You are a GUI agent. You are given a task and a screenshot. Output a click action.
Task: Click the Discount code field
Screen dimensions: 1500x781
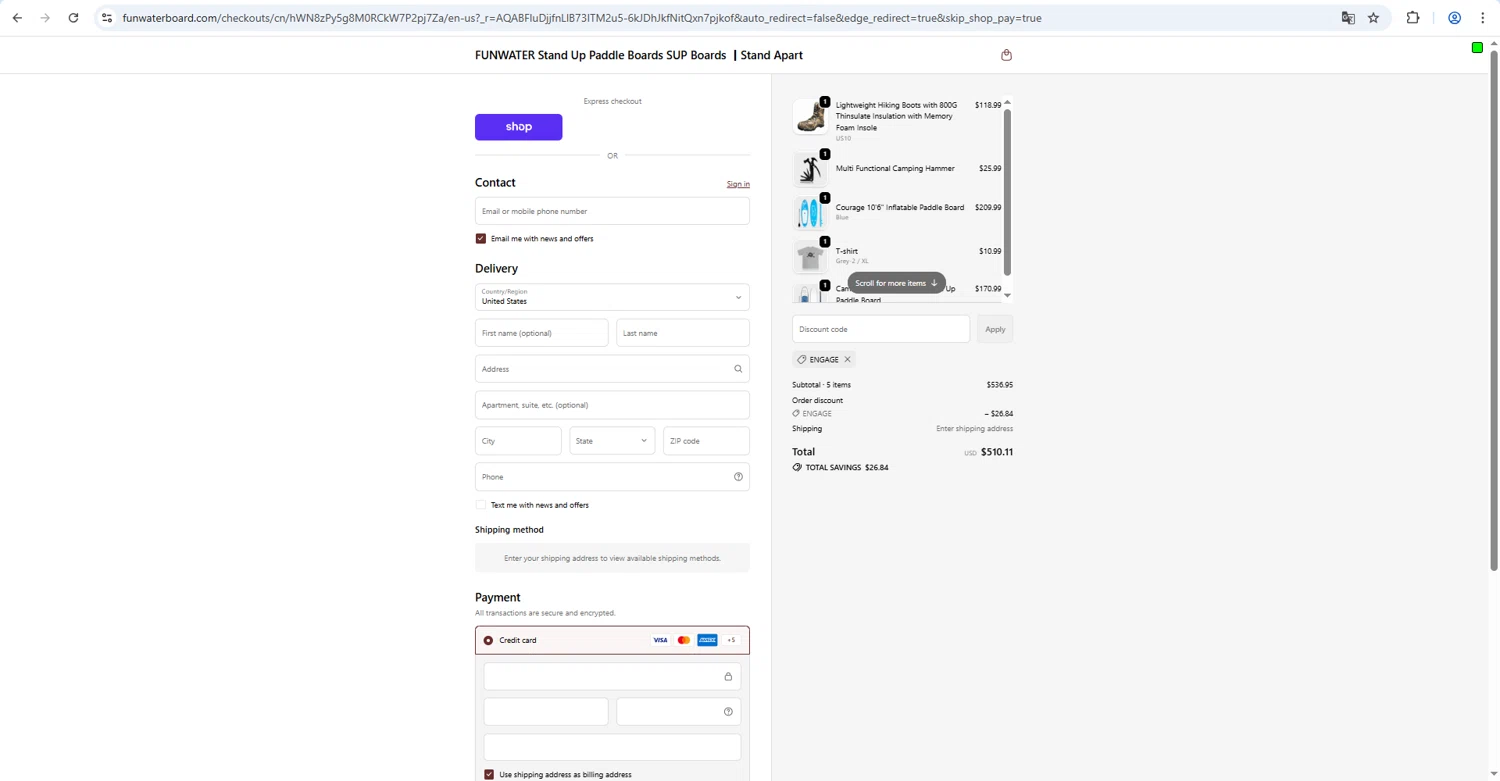click(x=881, y=329)
